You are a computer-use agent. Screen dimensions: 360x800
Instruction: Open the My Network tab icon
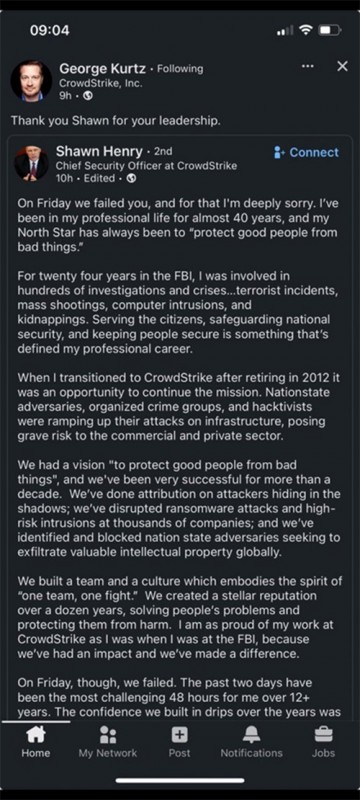pyautogui.click(x=108, y=735)
